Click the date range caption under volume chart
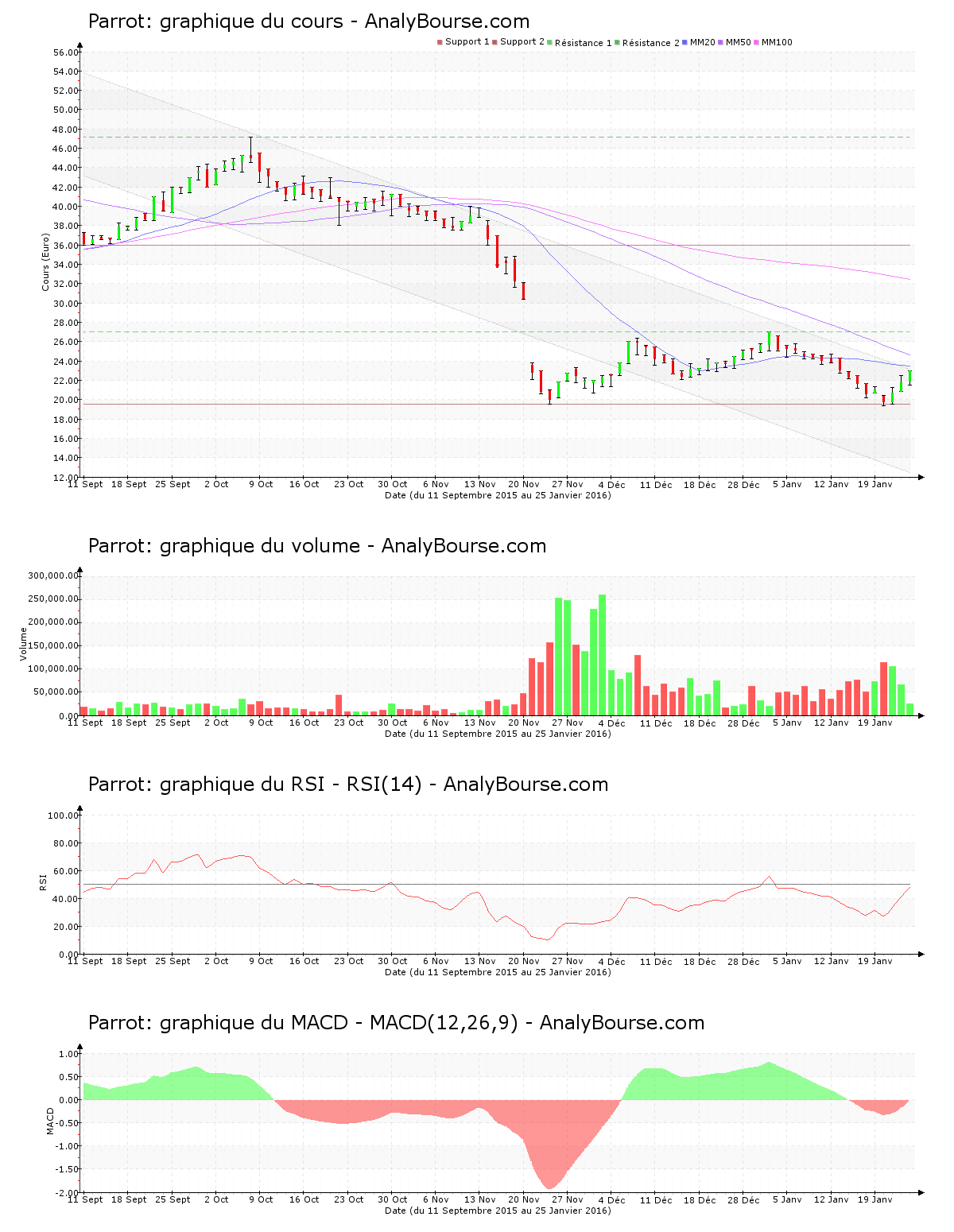Image resolution: width=954 pixels, height=1232 pixels. click(498, 734)
